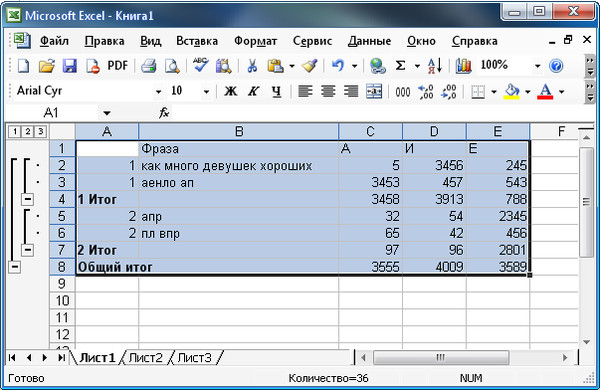The height and width of the screenshot is (390, 600).
Task: Switch to the Лист3 sheet tab
Action: [194, 357]
